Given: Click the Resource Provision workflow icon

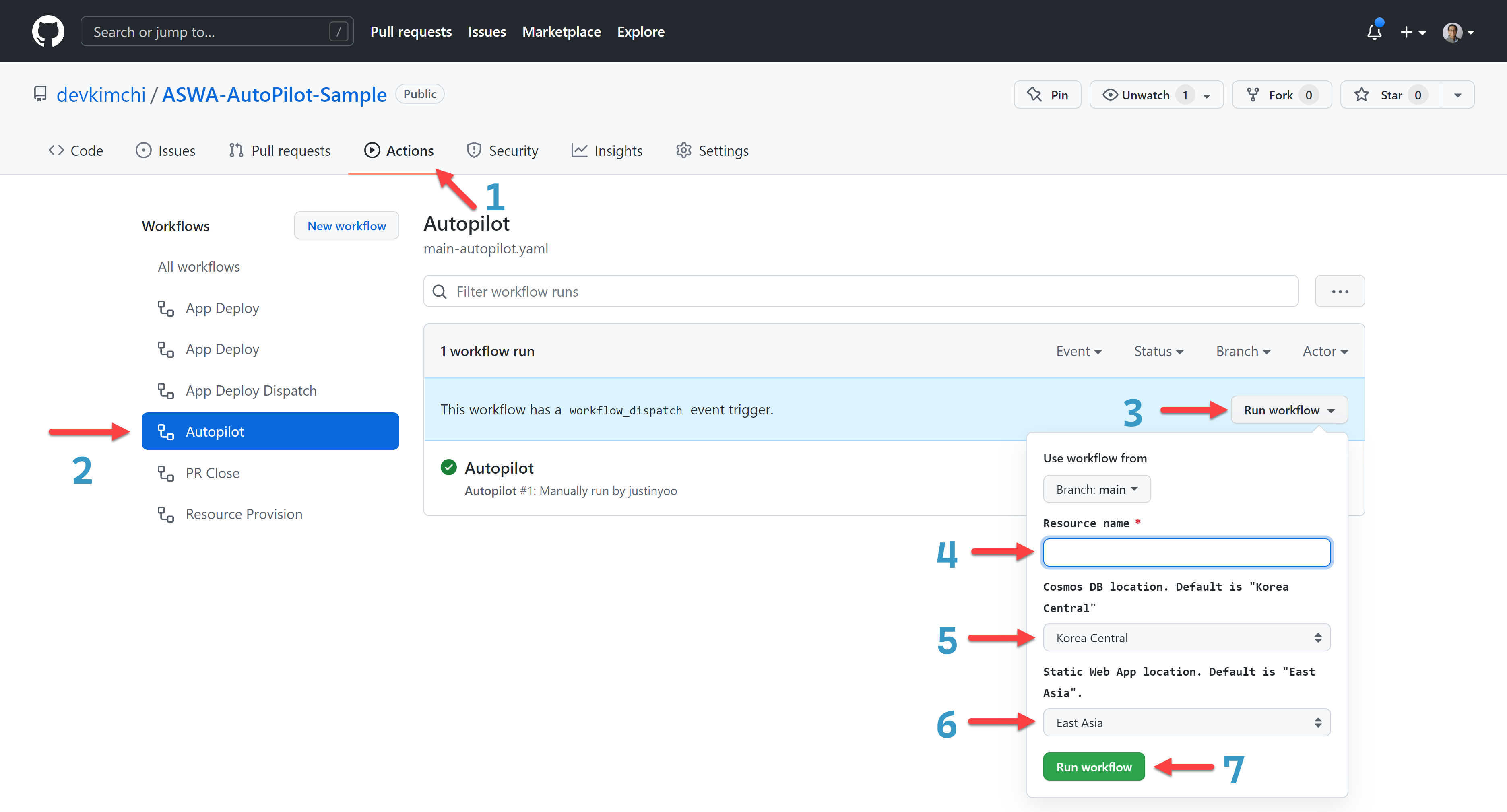Looking at the screenshot, I should pos(165,514).
